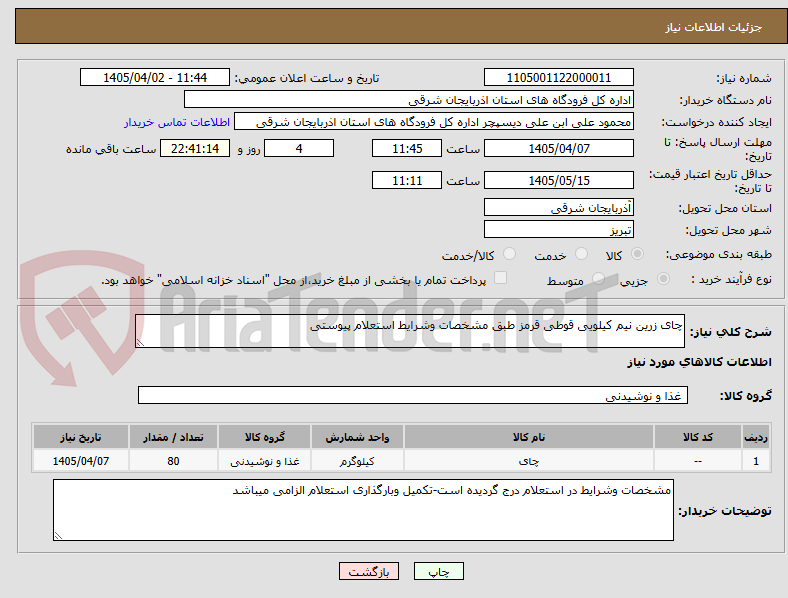Click the توضیحات خریدار notes textarea

click(363, 510)
